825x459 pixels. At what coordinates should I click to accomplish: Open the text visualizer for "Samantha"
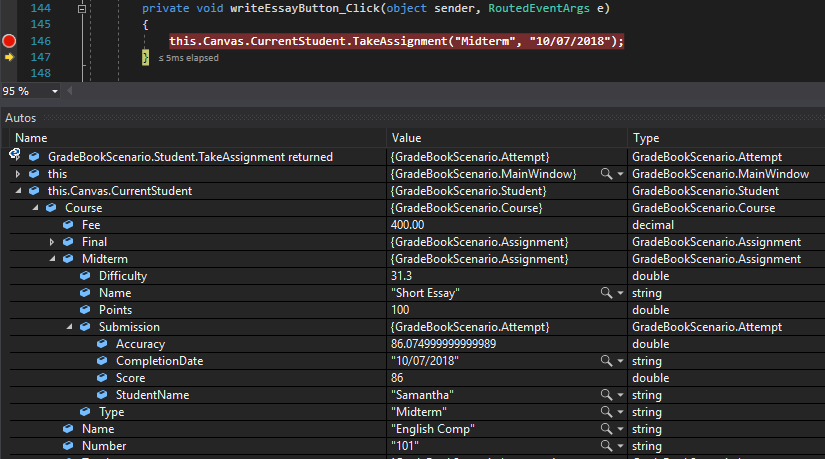click(606, 395)
